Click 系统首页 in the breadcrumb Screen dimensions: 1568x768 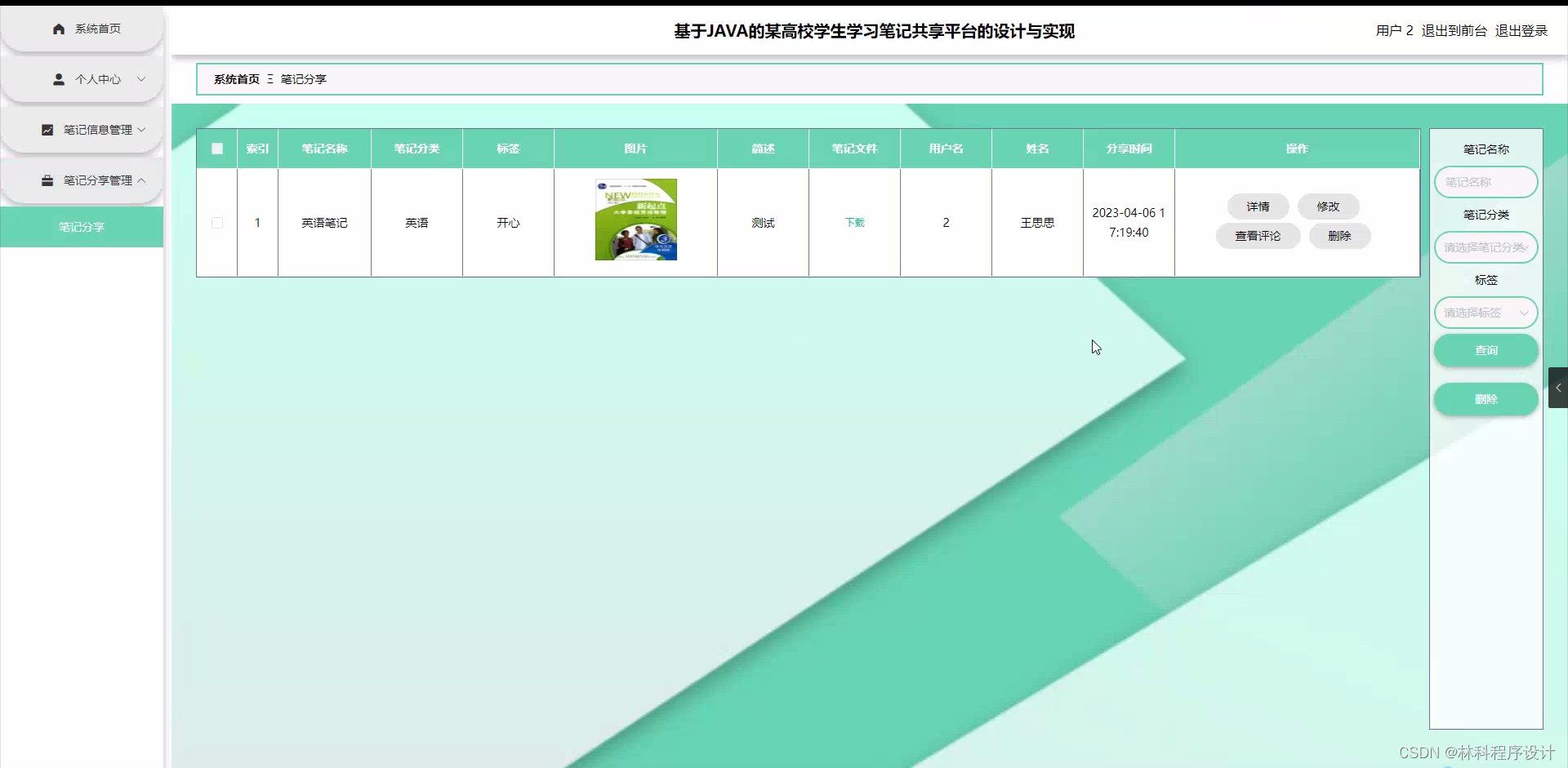click(x=236, y=79)
